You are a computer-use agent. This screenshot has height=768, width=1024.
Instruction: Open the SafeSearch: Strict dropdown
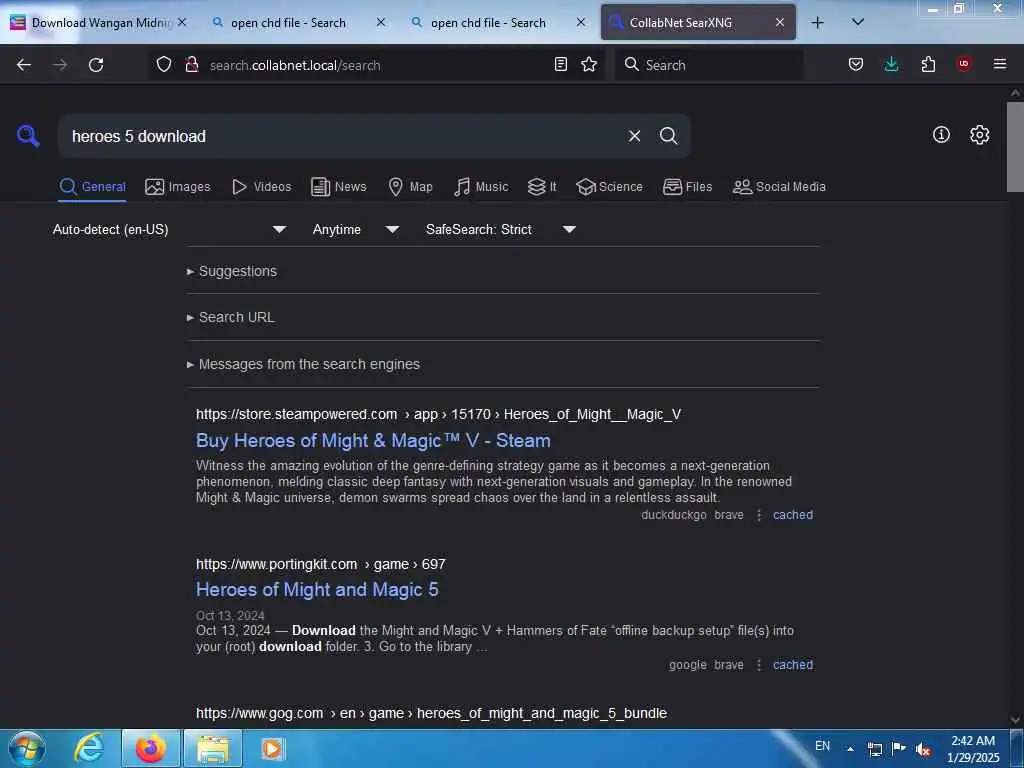coord(500,229)
